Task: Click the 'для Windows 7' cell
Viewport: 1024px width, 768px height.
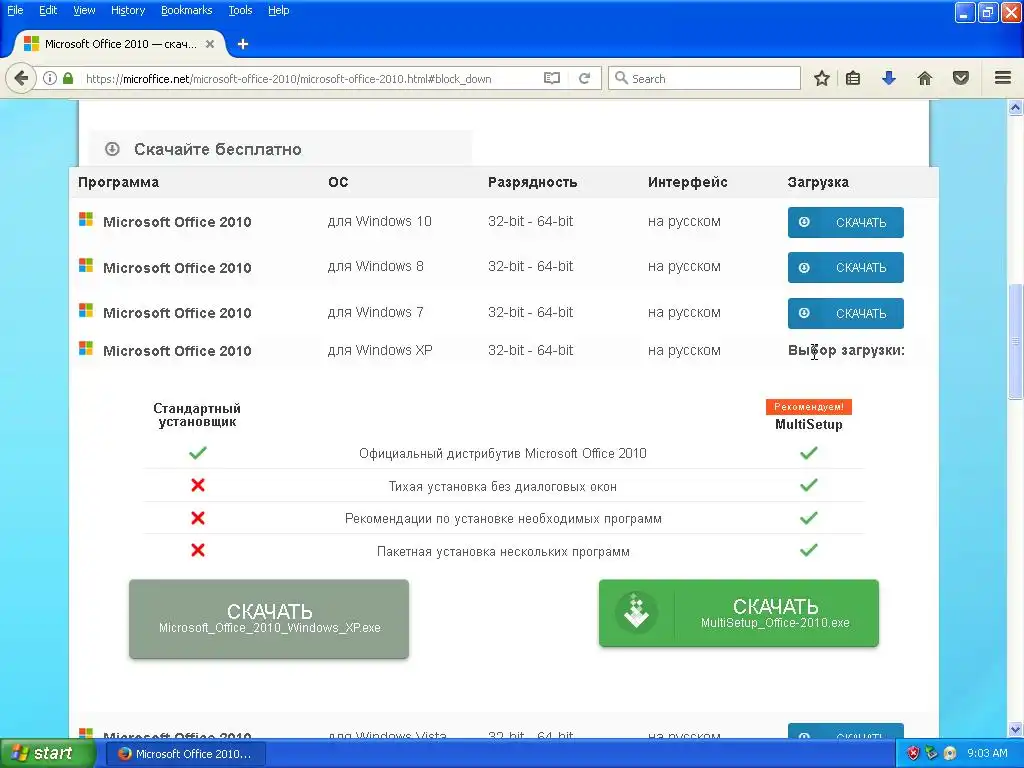Action: point(376,313)
